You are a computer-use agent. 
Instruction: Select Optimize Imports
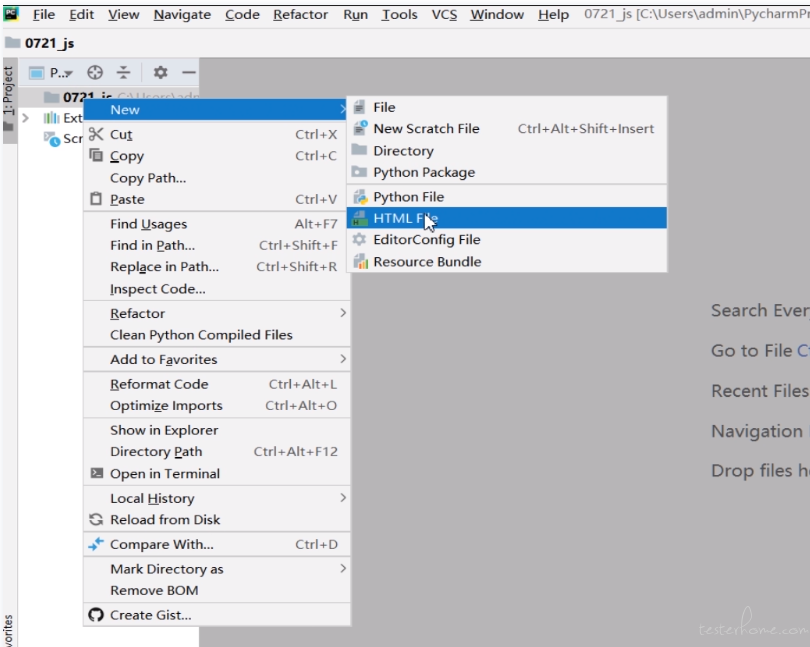pyautogui.click(x=216, y=405)
